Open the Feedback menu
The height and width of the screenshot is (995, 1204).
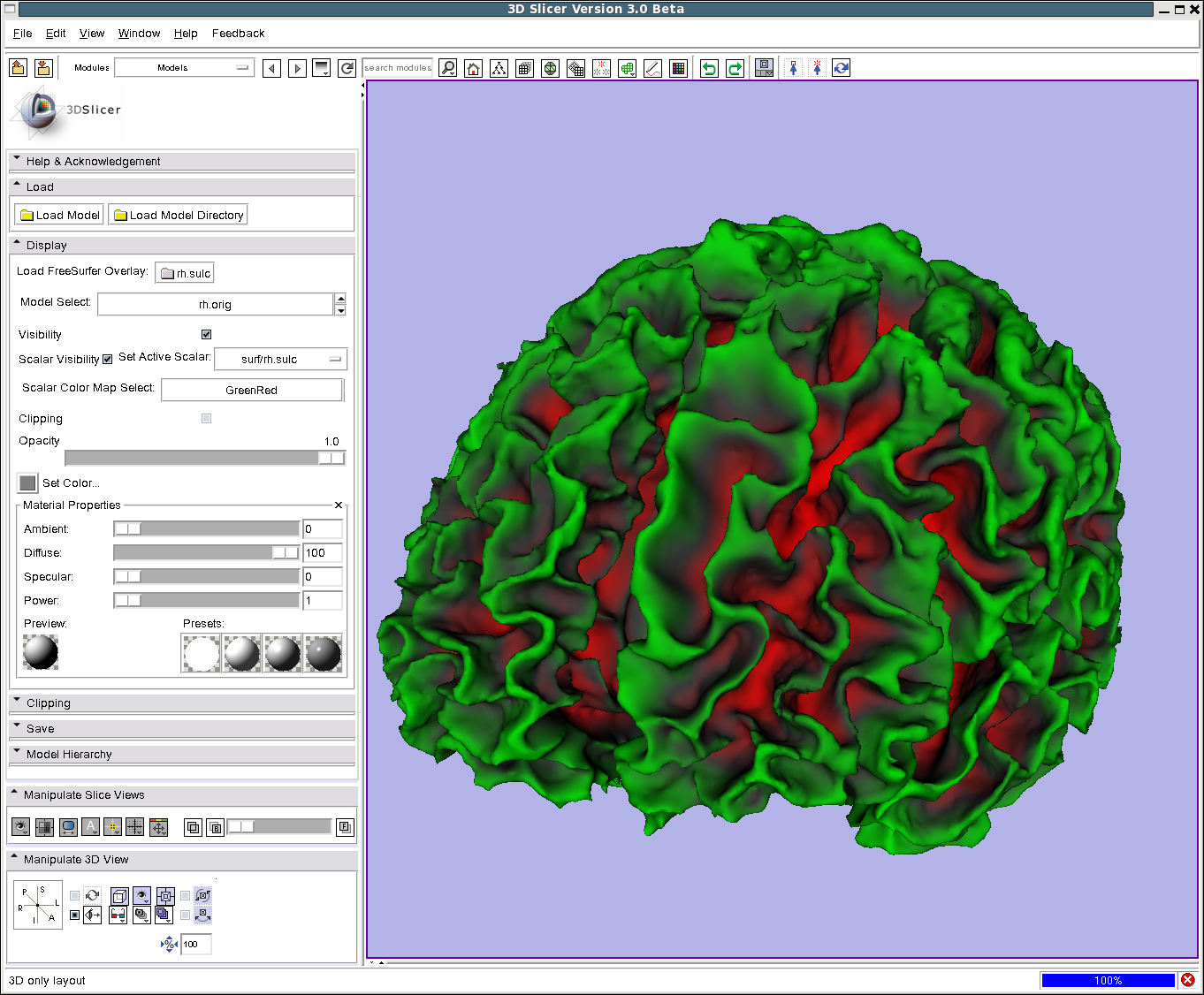coord(238,34)
